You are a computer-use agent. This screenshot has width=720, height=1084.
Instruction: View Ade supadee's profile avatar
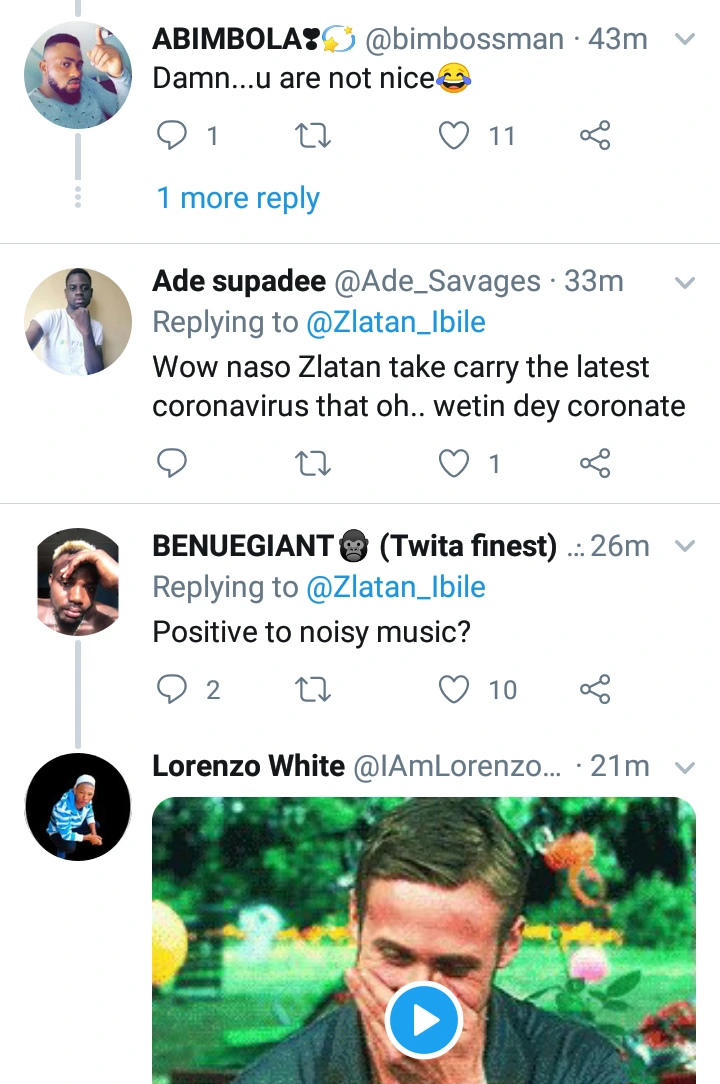78,322
